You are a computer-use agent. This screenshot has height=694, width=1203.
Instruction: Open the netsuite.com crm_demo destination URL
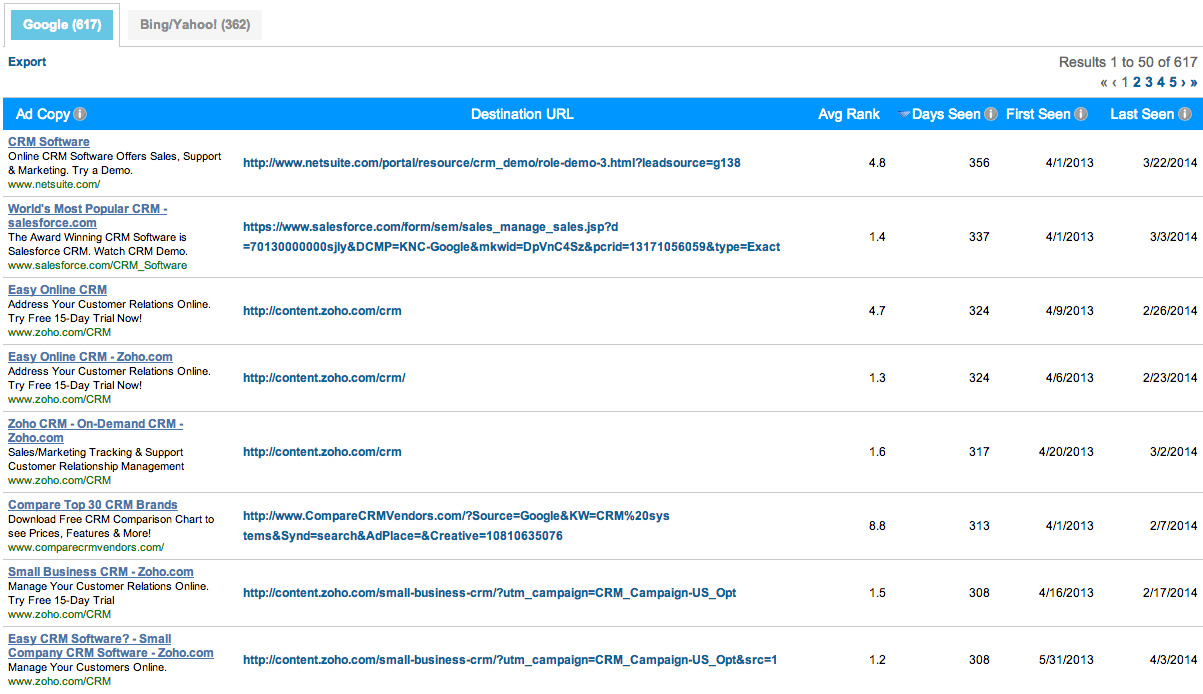(x=492, y=163)
